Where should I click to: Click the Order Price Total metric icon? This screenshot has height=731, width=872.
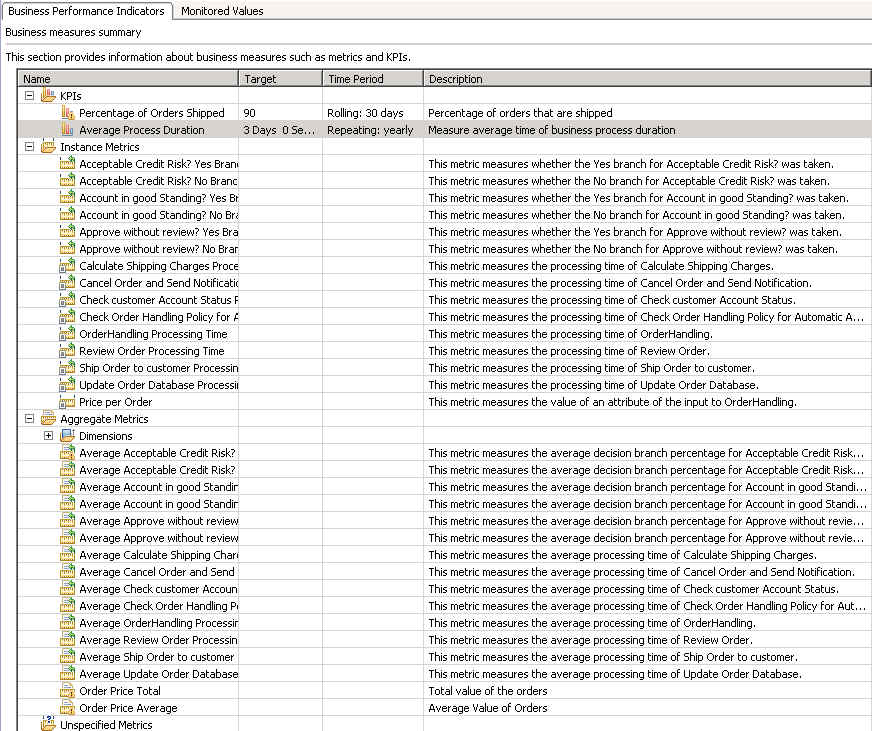pyautogui.click(x=67, y=691)
